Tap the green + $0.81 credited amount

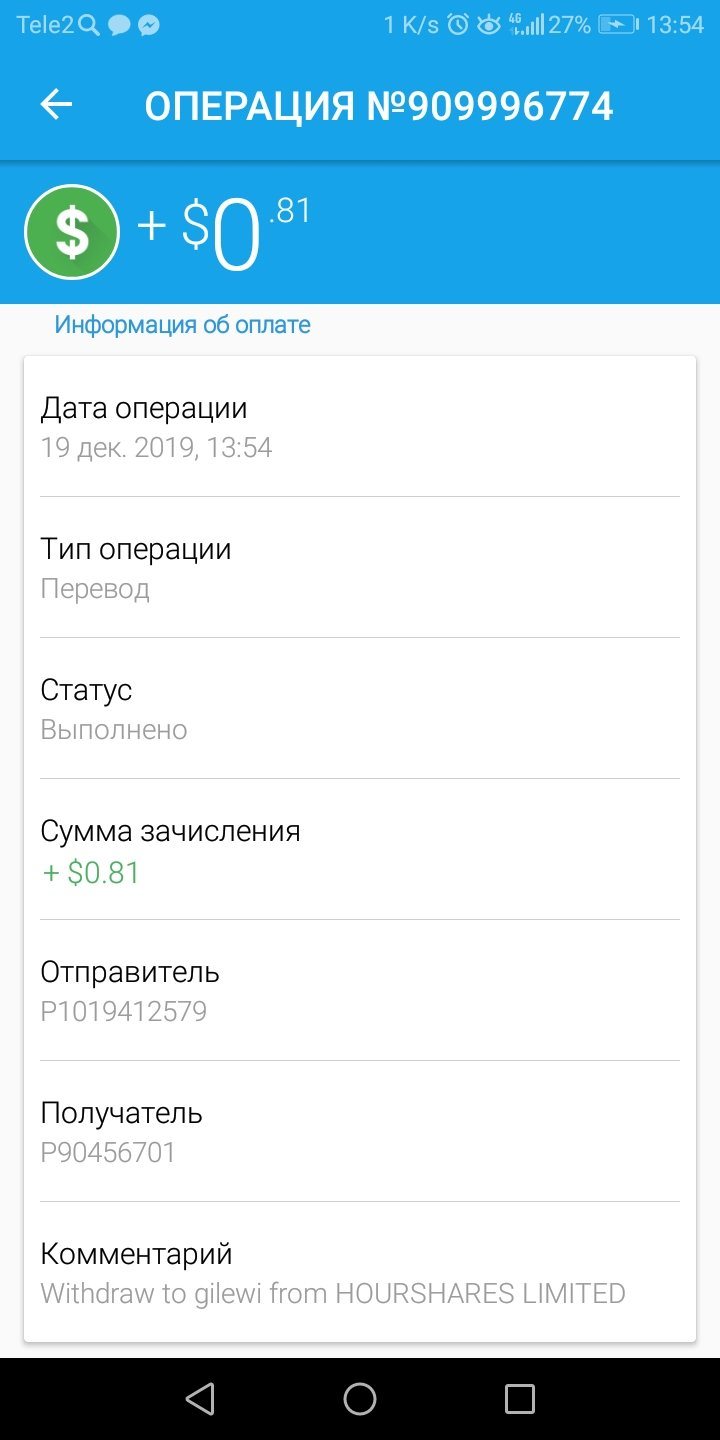coord(91,873)
